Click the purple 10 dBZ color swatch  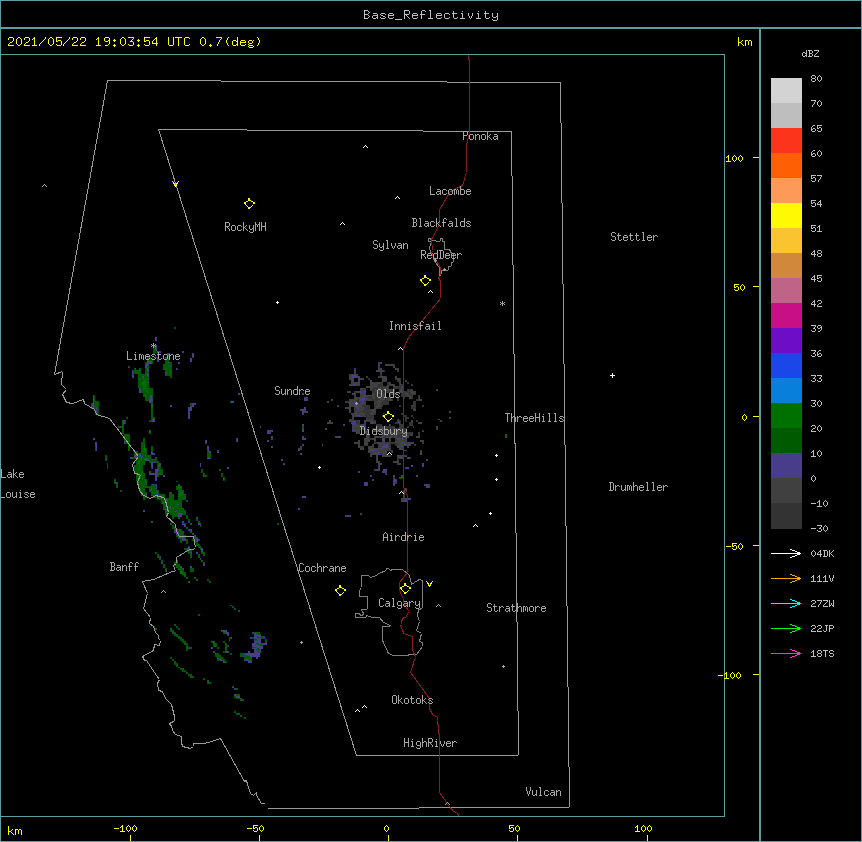tap(786, 466)
